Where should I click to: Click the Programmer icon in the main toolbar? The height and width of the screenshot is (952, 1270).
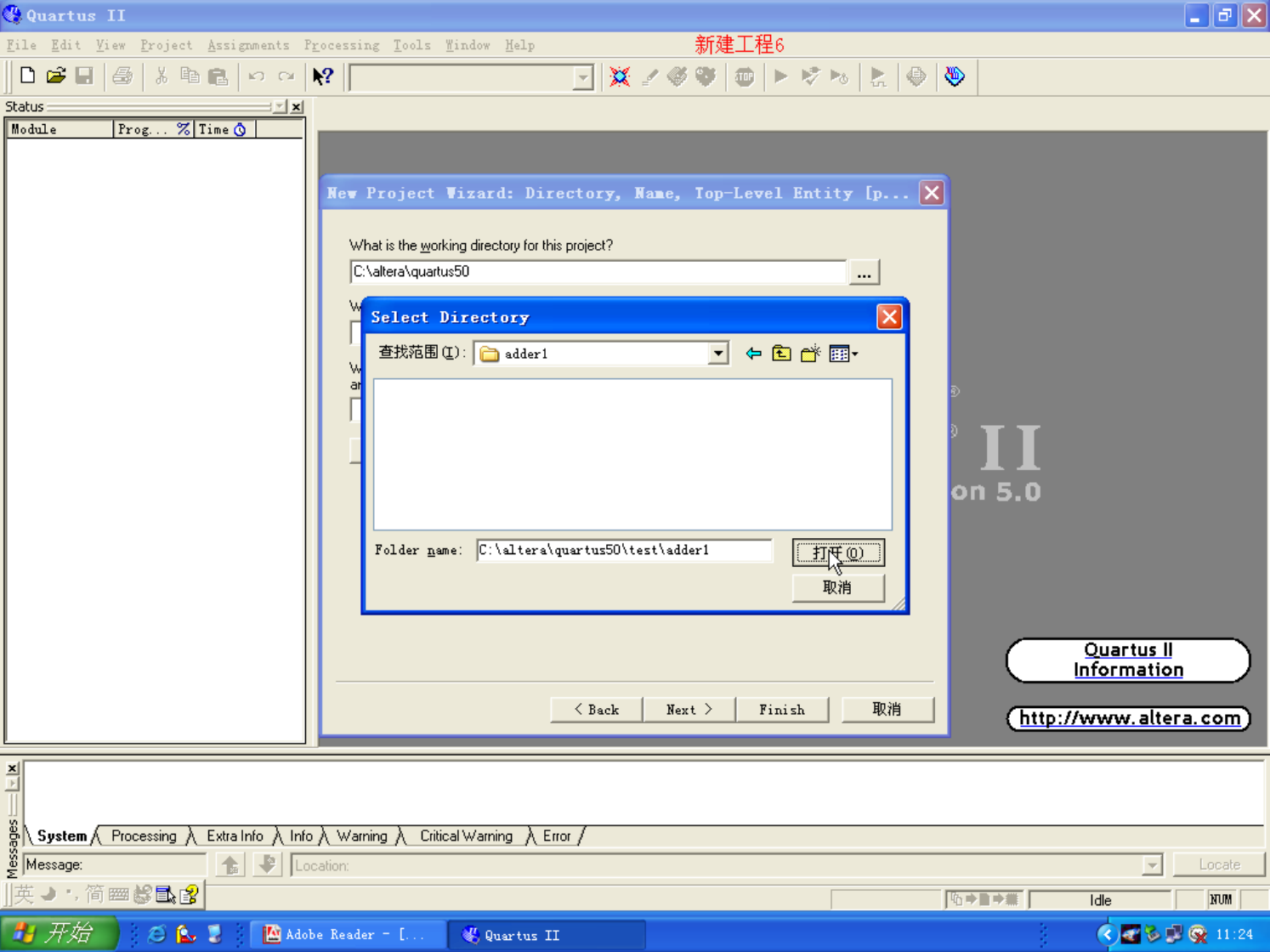pyautogui.click(x=955, y=76)
